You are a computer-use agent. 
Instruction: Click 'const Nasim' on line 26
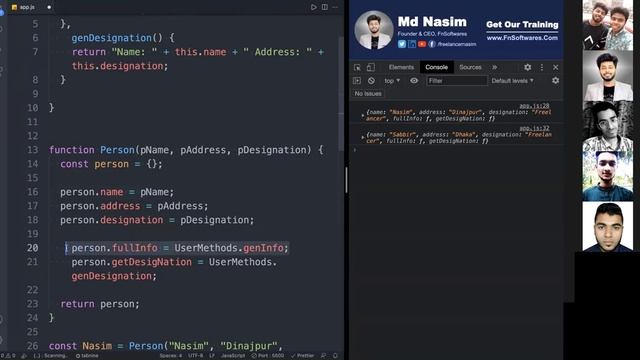80,346
